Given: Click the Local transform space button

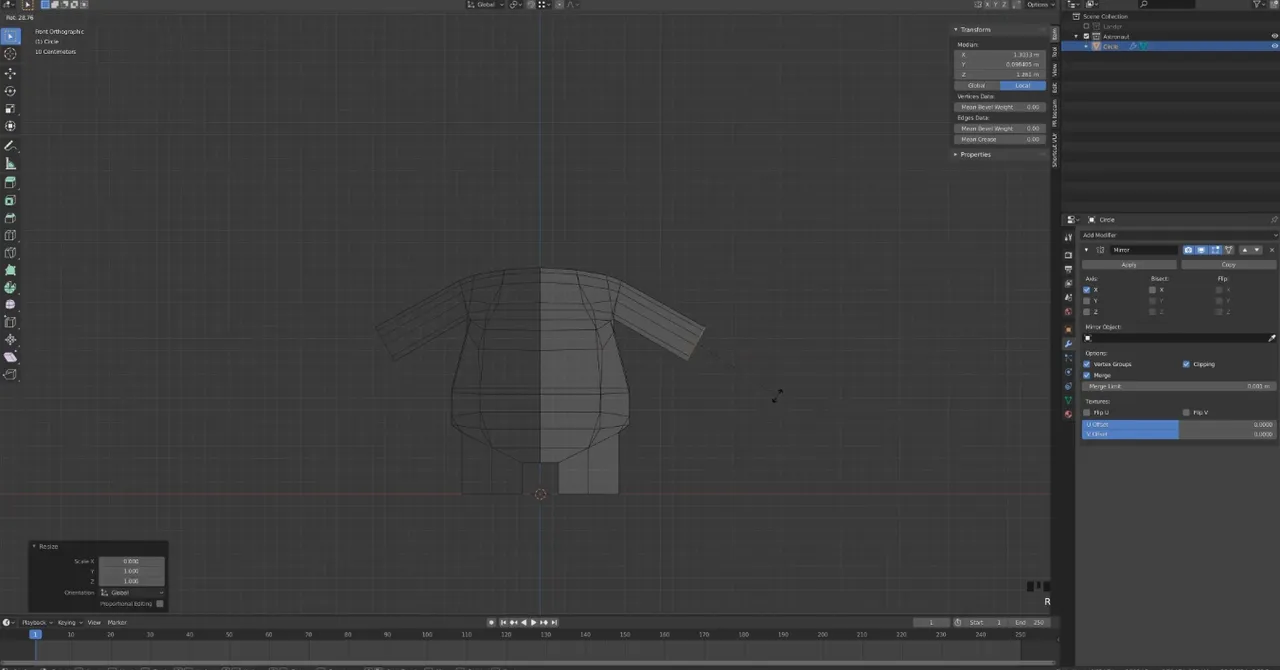Looking at the screenshot, I should click(1022, 85).
